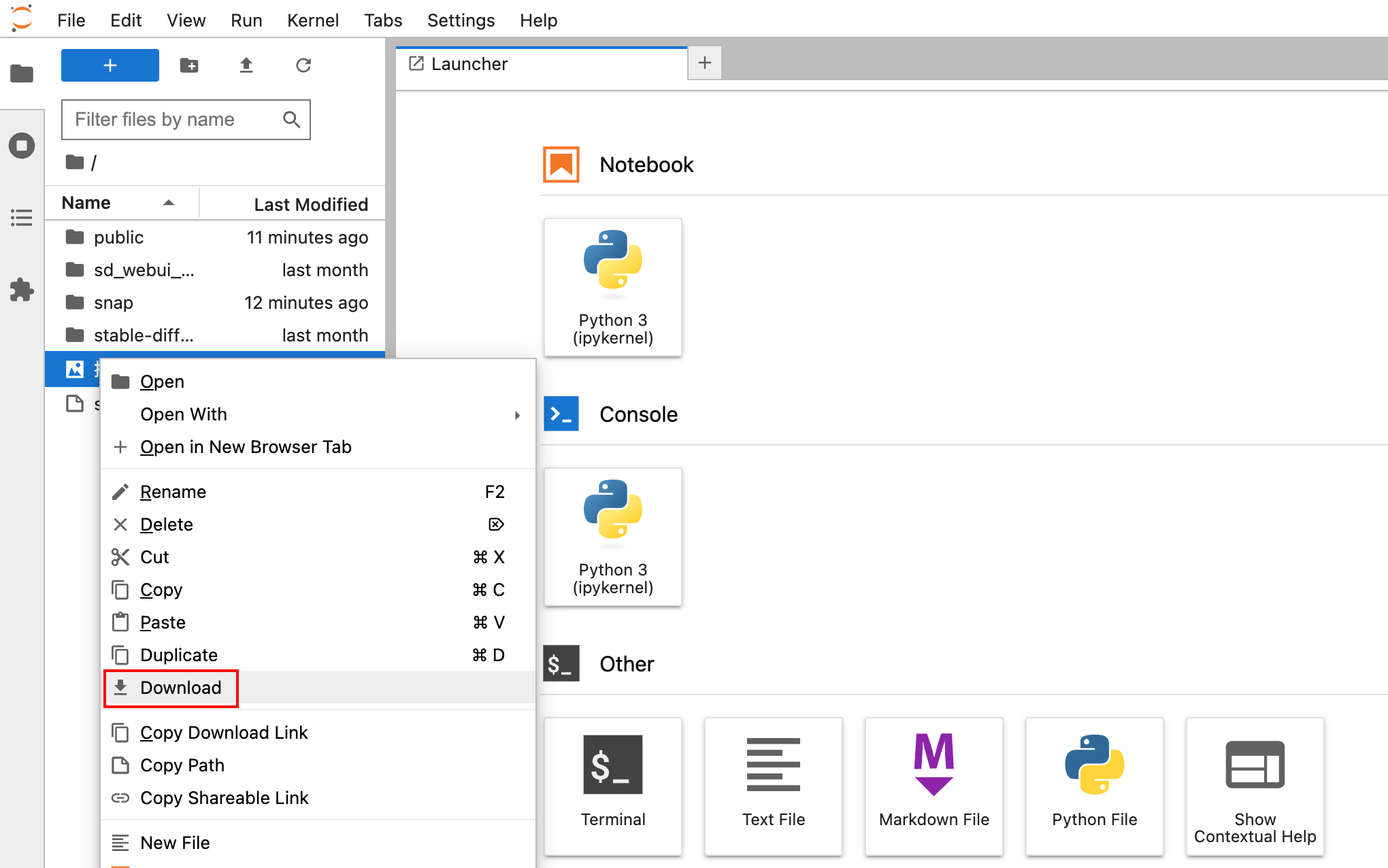Open the File Browser sidebar icon
Screen dimensions: 1388x868
pos(22,73)
